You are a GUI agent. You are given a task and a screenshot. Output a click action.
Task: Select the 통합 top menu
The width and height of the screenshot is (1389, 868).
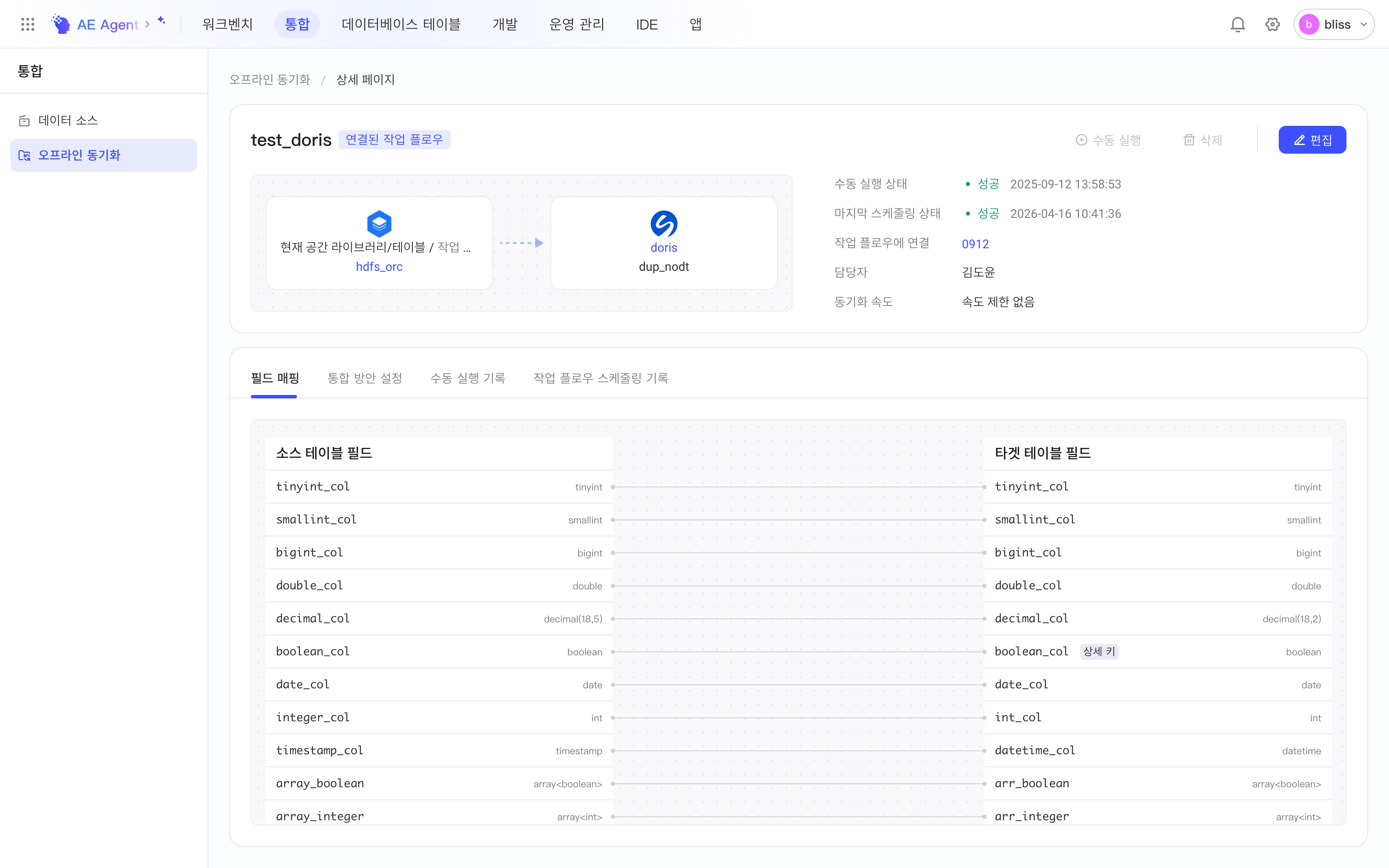[297, 24]
